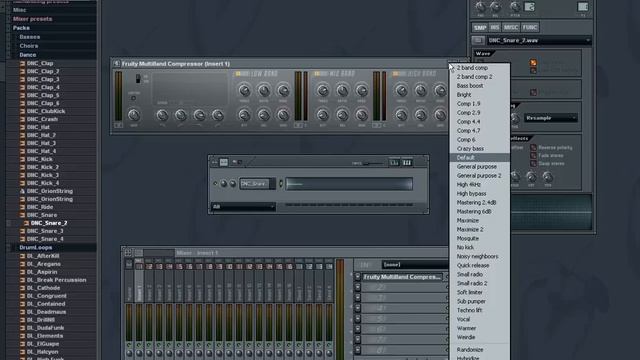This screenshot has height=360, width=640.
Task: Toggle the limiter LED in Multiband Compressor
Action: click(x=133, y=98)
